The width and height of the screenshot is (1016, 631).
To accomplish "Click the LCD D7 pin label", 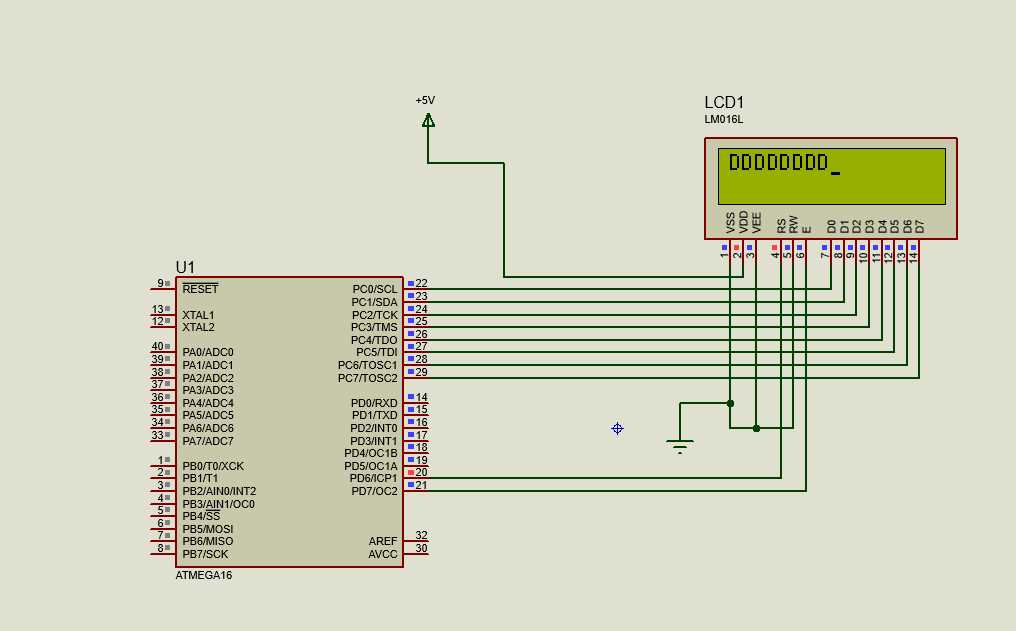I will coord(920,227).
